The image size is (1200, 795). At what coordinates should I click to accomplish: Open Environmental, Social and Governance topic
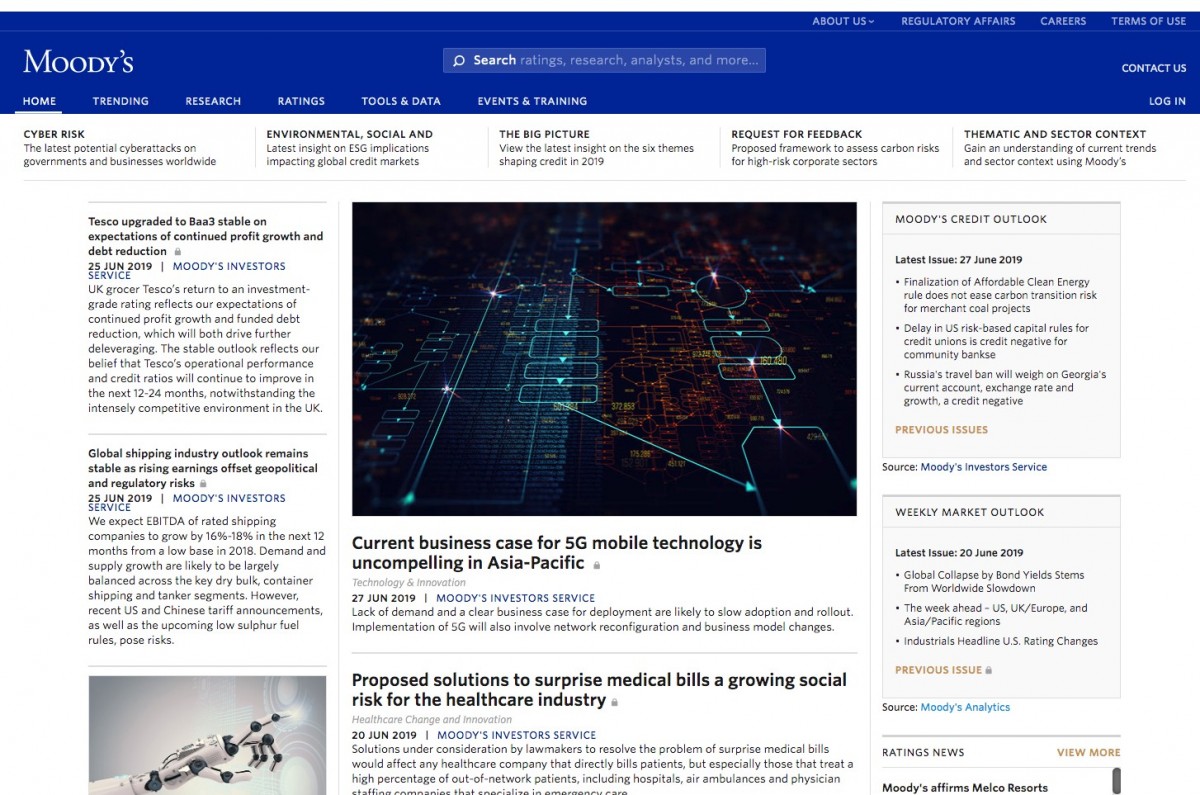(349, 134)
